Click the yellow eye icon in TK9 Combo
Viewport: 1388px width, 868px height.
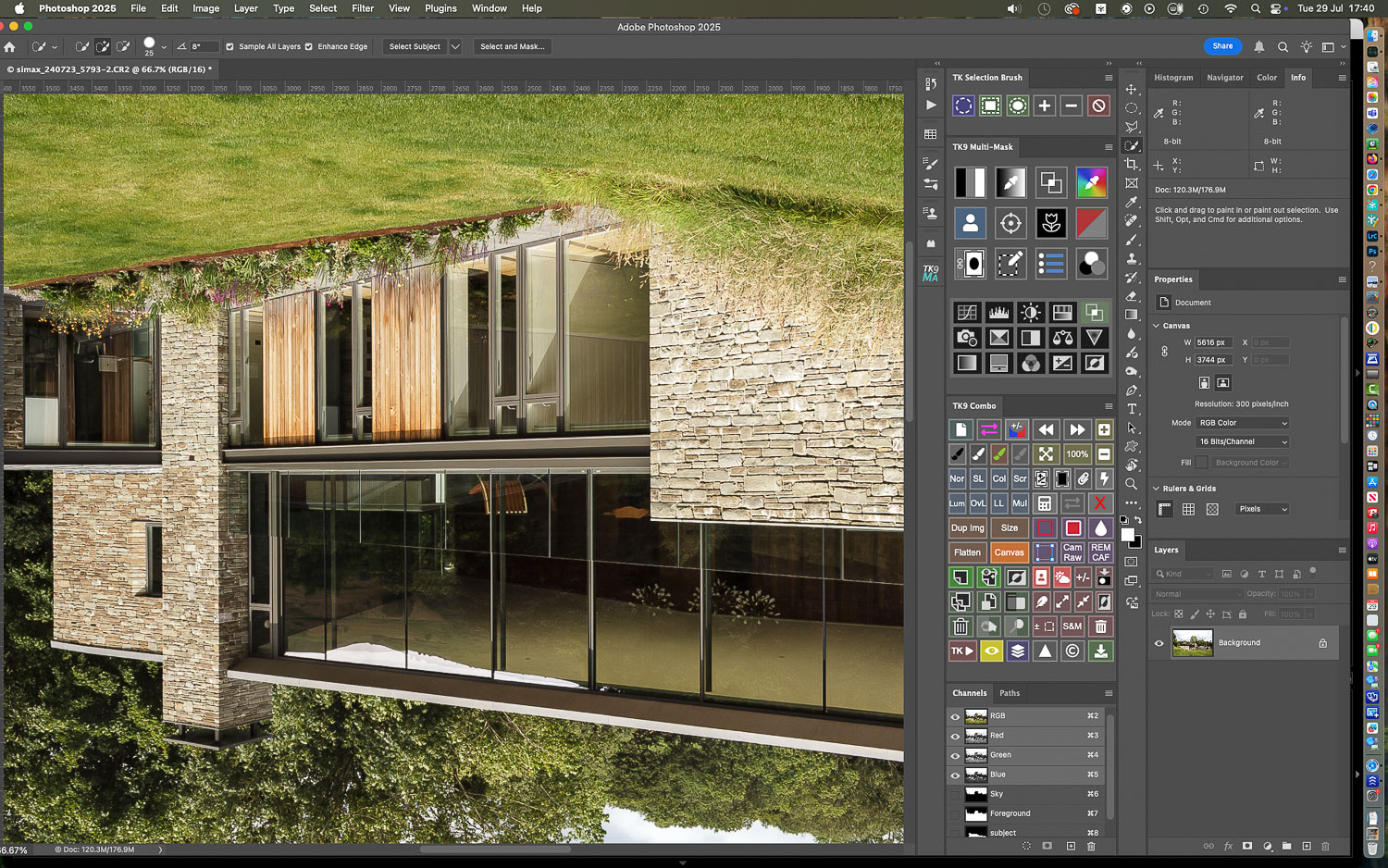pyautogui.click(x=991, y=651)
